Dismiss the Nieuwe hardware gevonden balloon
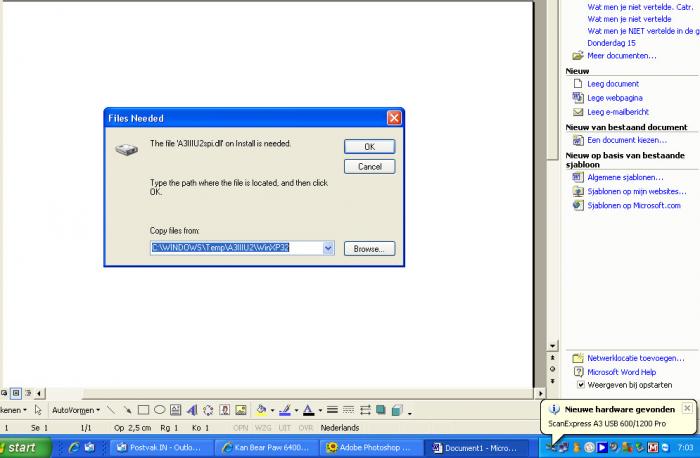The height and width of the screenshot is (458, 700). 687,408
